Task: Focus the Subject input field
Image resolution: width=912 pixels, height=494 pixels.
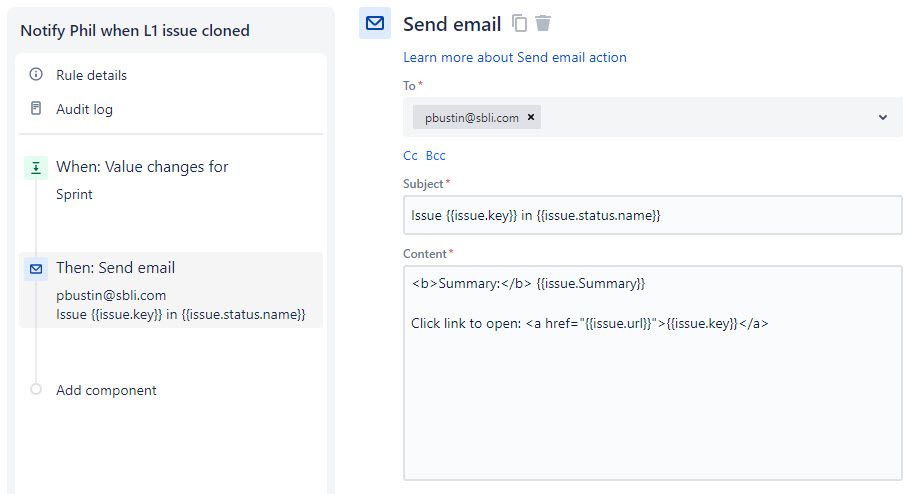Action: pyautogui.click(x=652, y=215)
